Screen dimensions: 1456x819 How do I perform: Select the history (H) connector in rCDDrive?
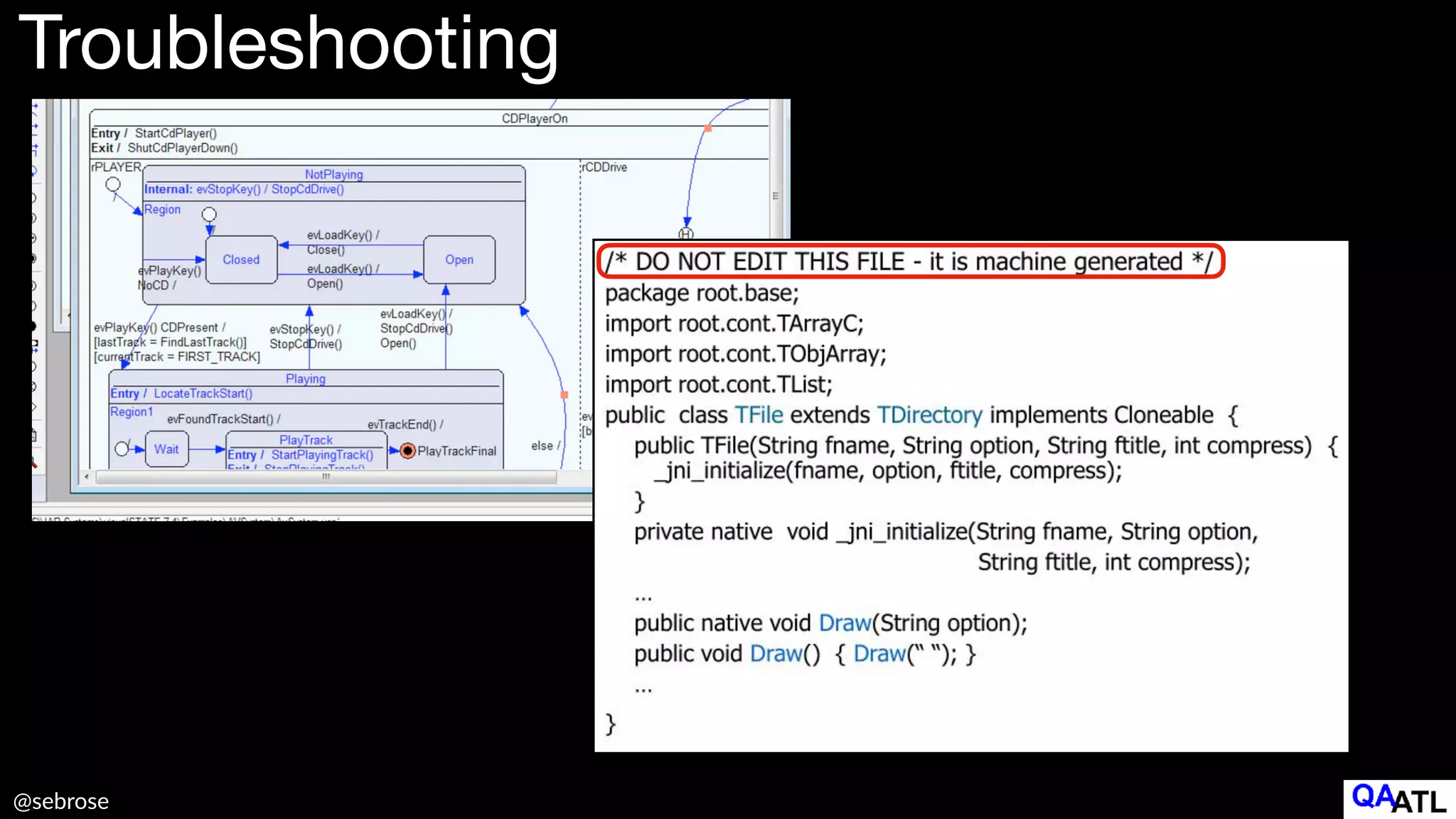[685, 233]
